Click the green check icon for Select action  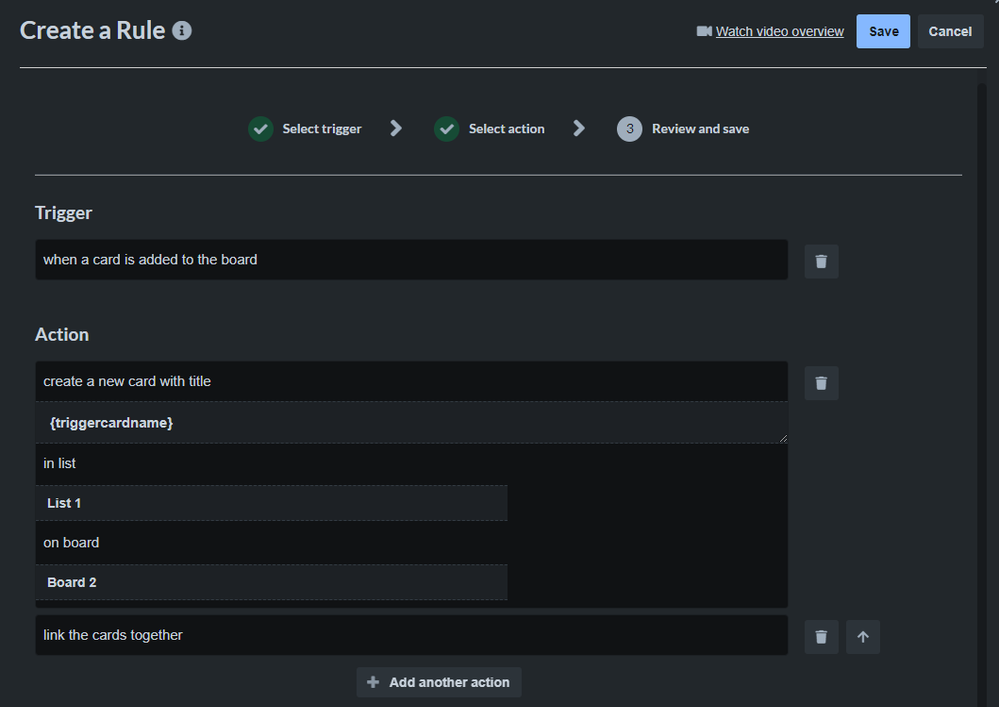(447, 129)
